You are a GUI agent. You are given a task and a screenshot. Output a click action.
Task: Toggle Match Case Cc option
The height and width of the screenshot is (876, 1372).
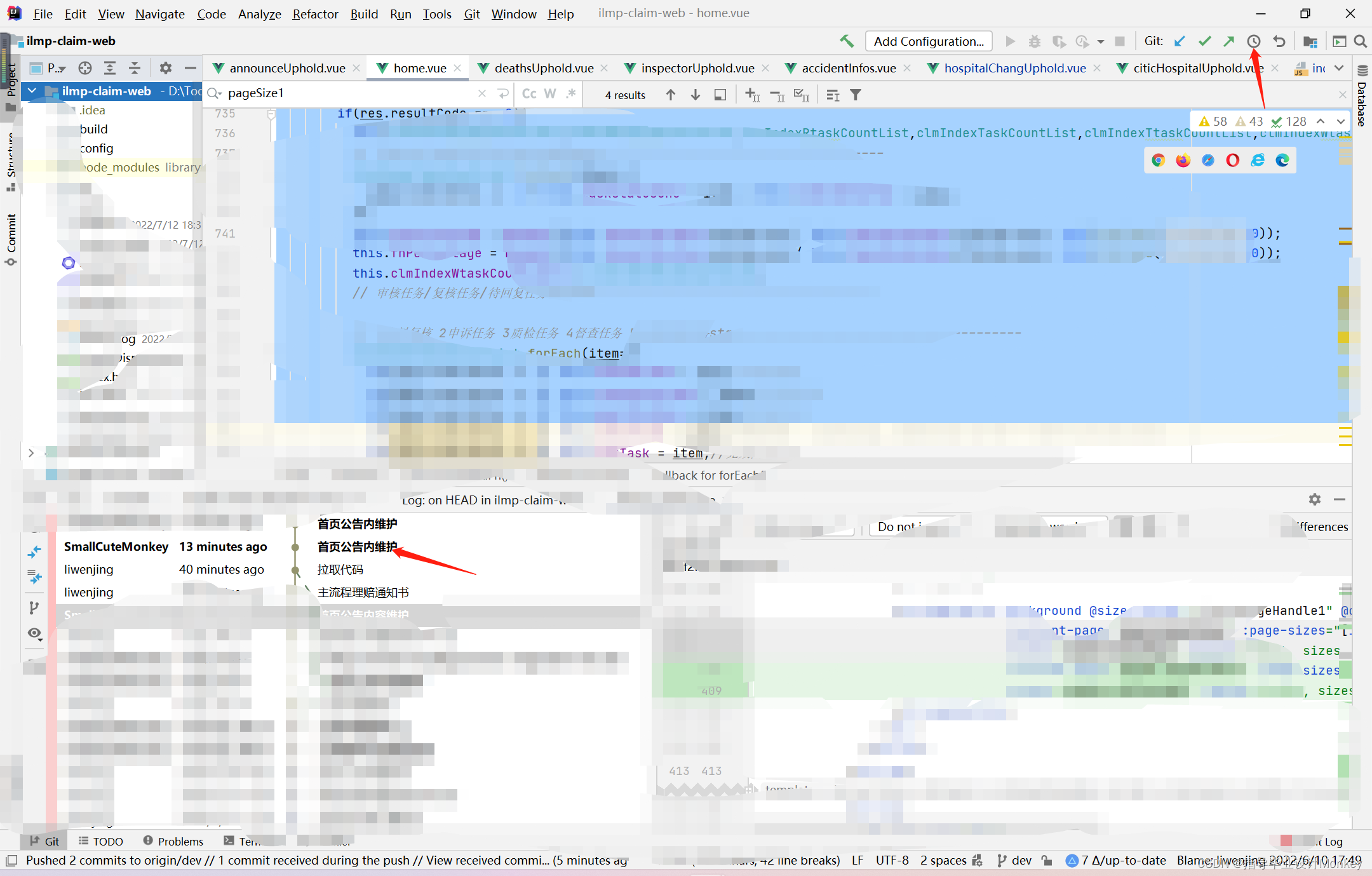coord(528,94)
